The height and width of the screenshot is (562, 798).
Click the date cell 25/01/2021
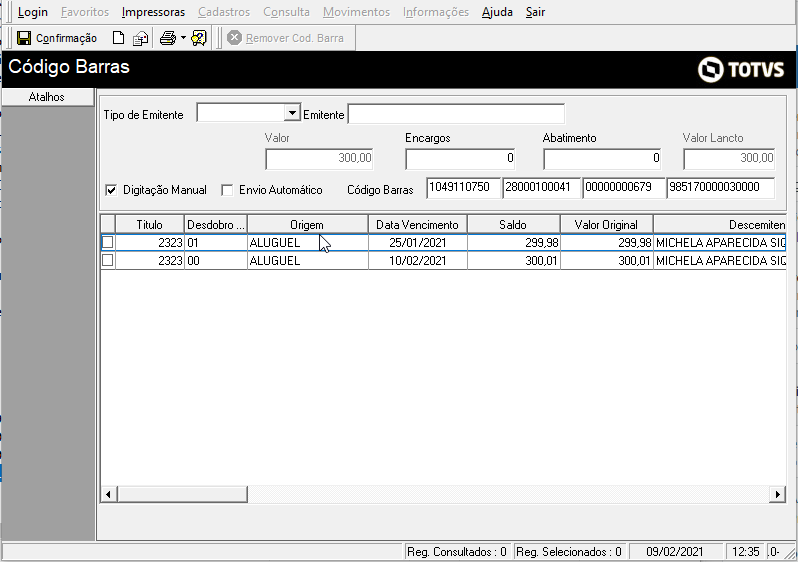[418, 243]
